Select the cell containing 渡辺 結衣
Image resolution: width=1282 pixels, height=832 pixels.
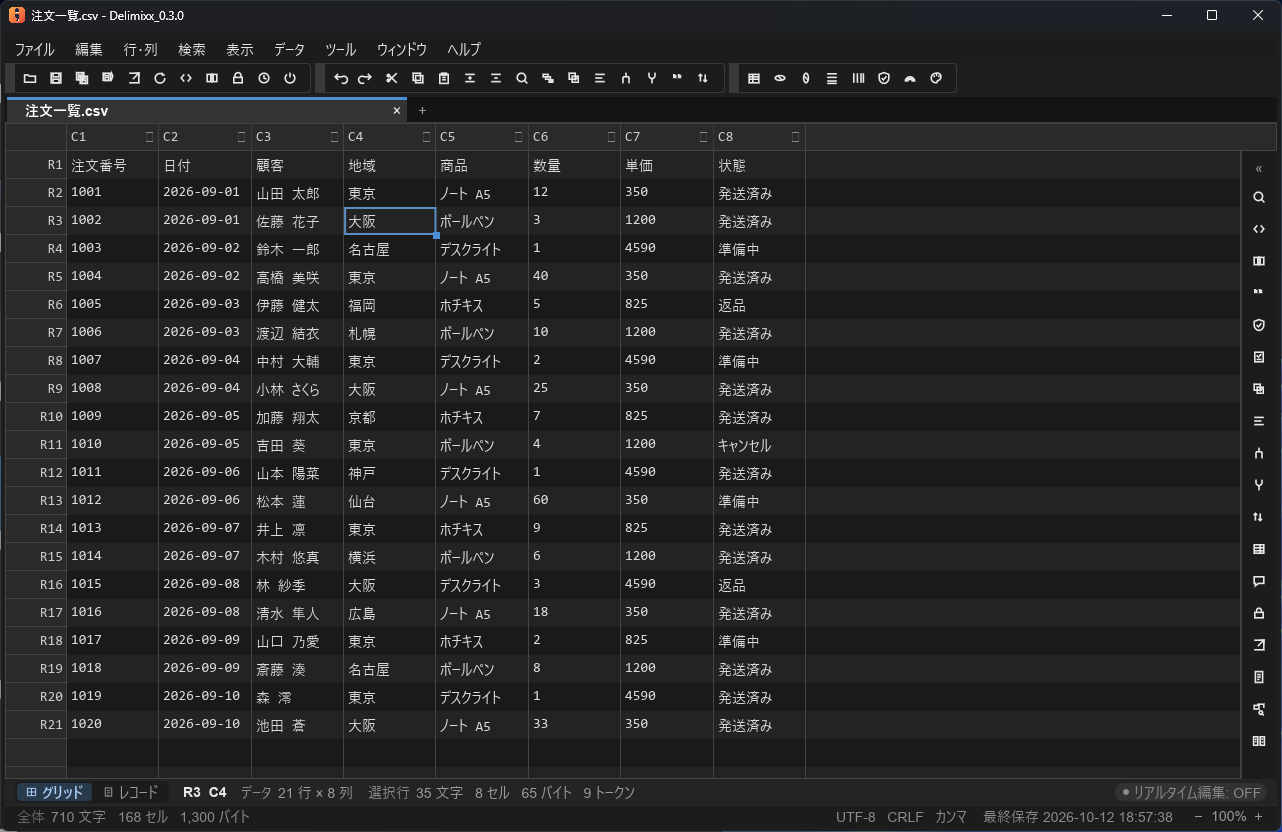297,333
